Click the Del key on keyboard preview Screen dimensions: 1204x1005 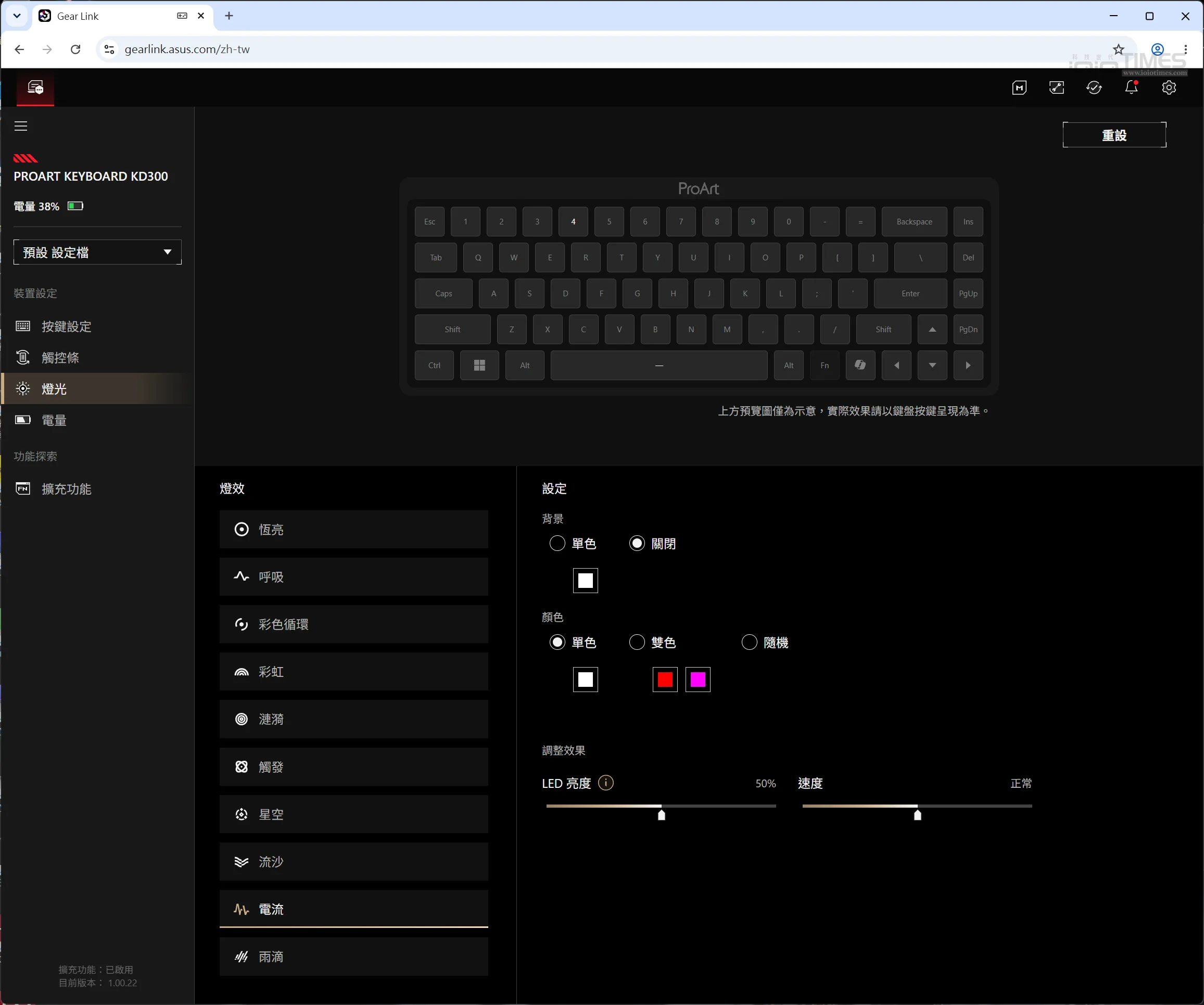coord(968,258)
